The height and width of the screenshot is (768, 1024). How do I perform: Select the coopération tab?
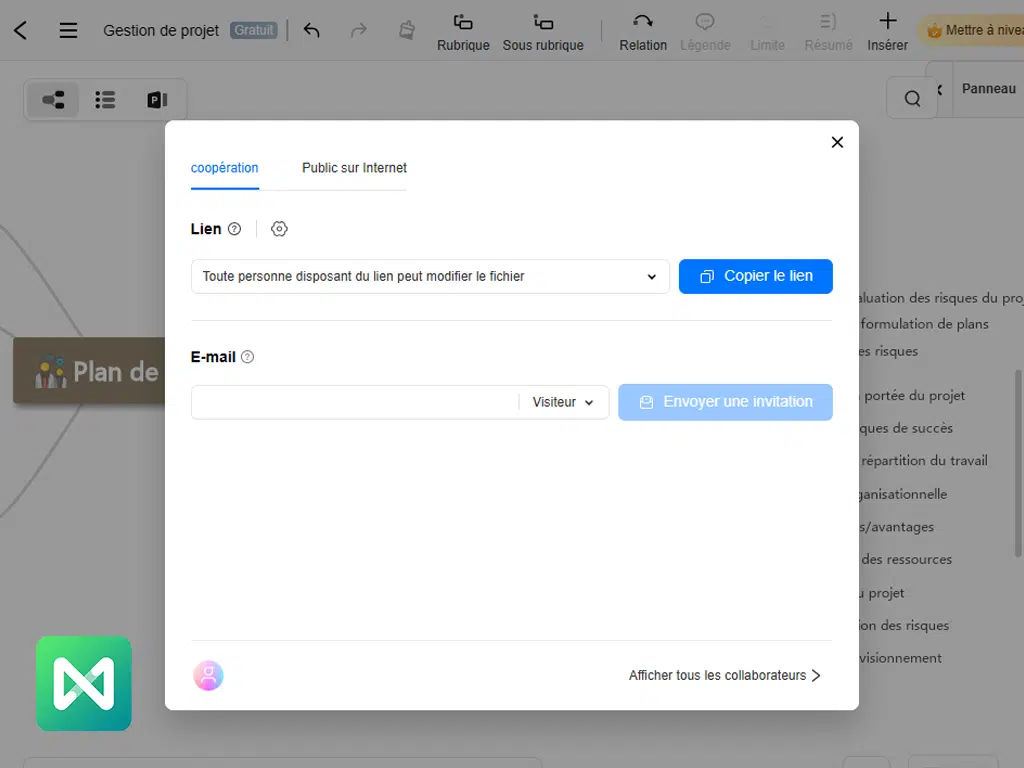[x=224, y=168]
